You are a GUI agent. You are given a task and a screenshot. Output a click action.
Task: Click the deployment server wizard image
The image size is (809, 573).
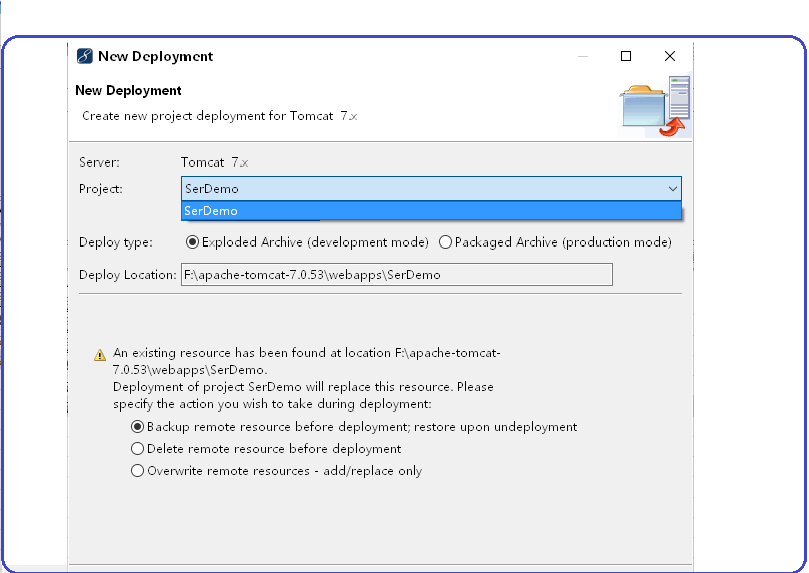click(655, 107)
